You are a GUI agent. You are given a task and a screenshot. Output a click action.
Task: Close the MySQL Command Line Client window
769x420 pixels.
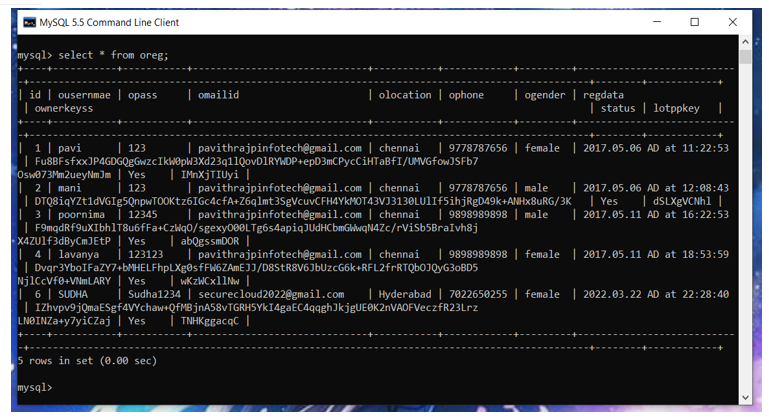(x=733, y=22)
